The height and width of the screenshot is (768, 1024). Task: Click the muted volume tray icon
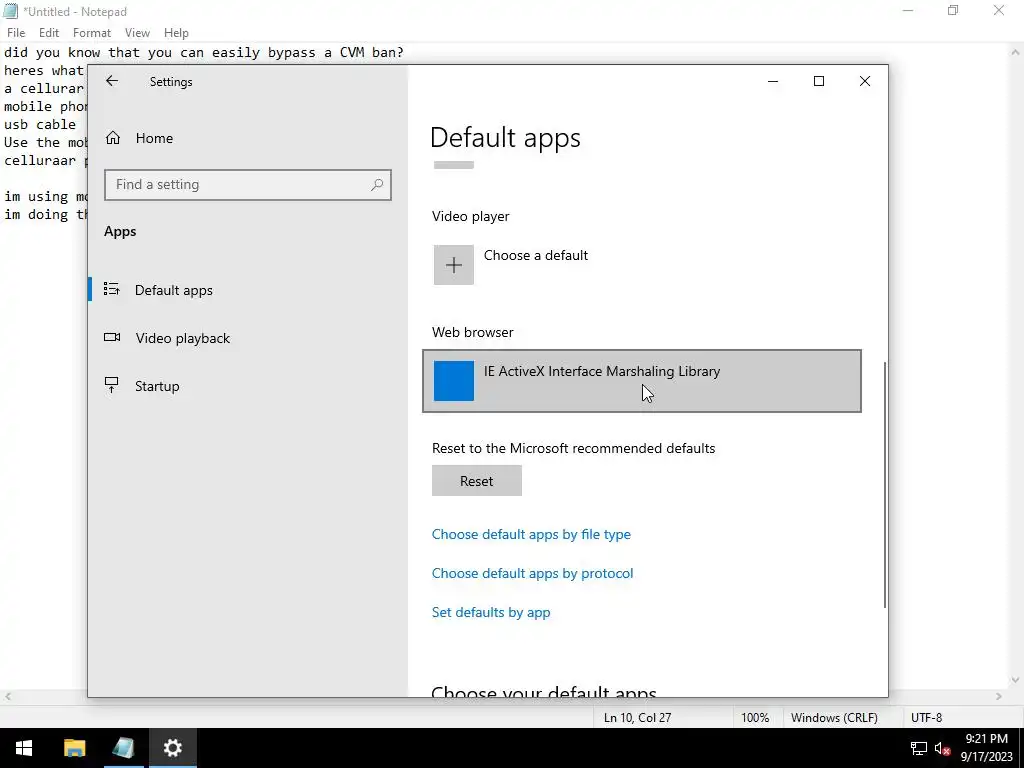click(x=942, y=748)
